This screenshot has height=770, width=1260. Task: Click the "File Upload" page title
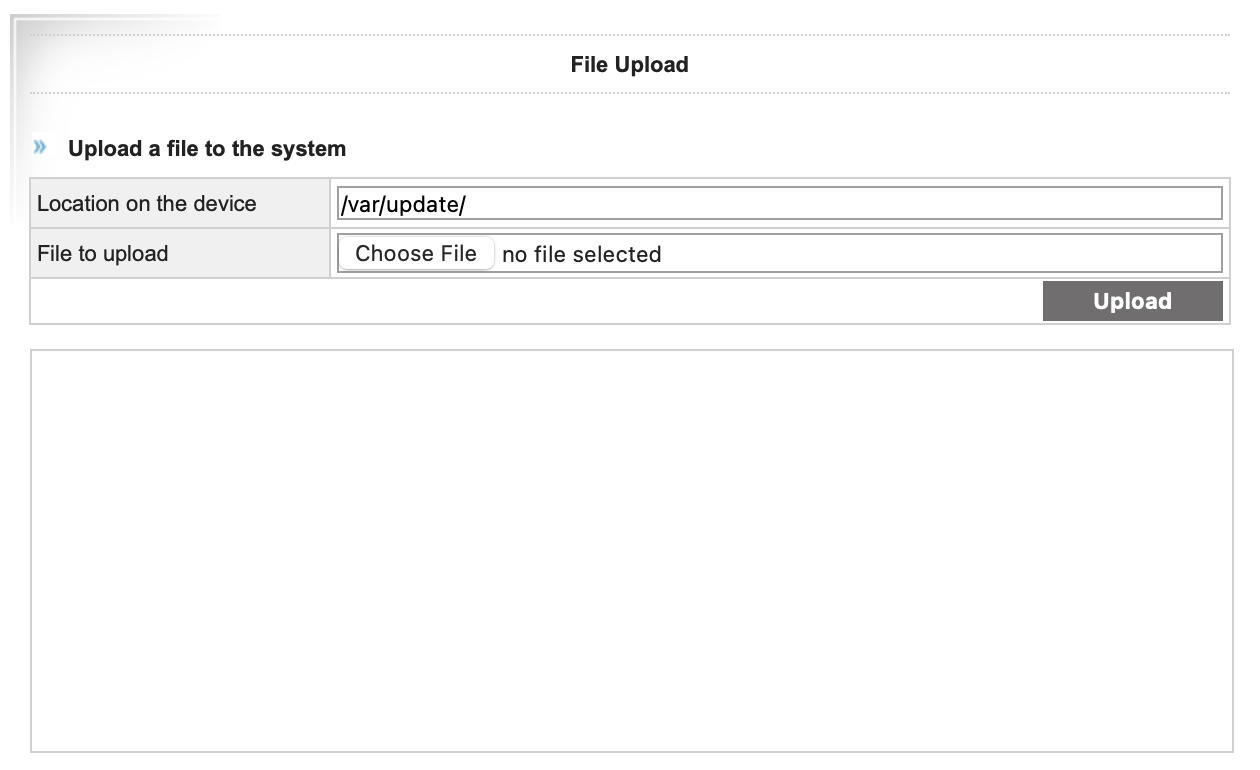pyautogui.click(x=629, y=65)
